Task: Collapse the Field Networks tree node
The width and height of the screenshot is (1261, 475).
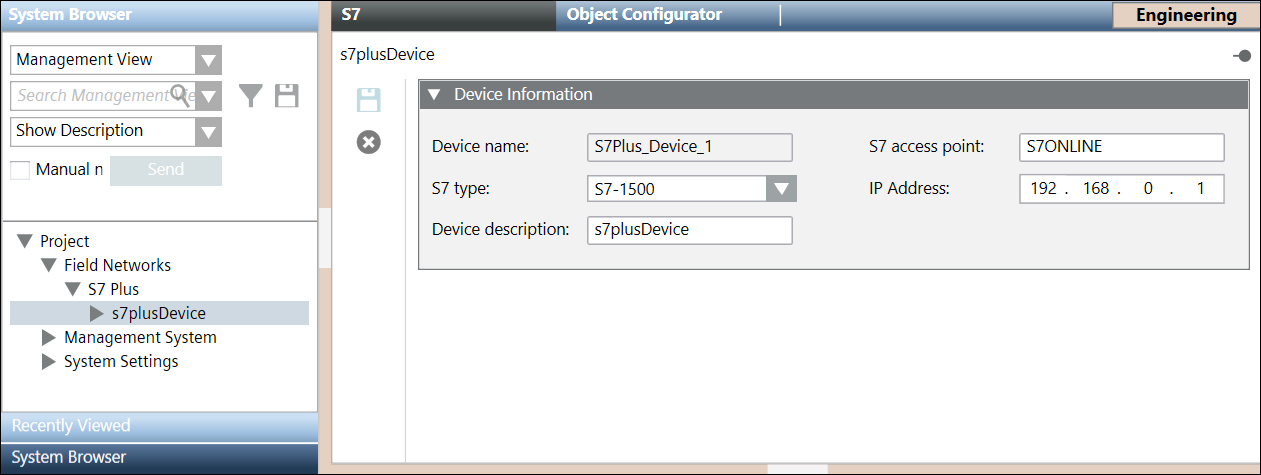Action: pos(48,266)
